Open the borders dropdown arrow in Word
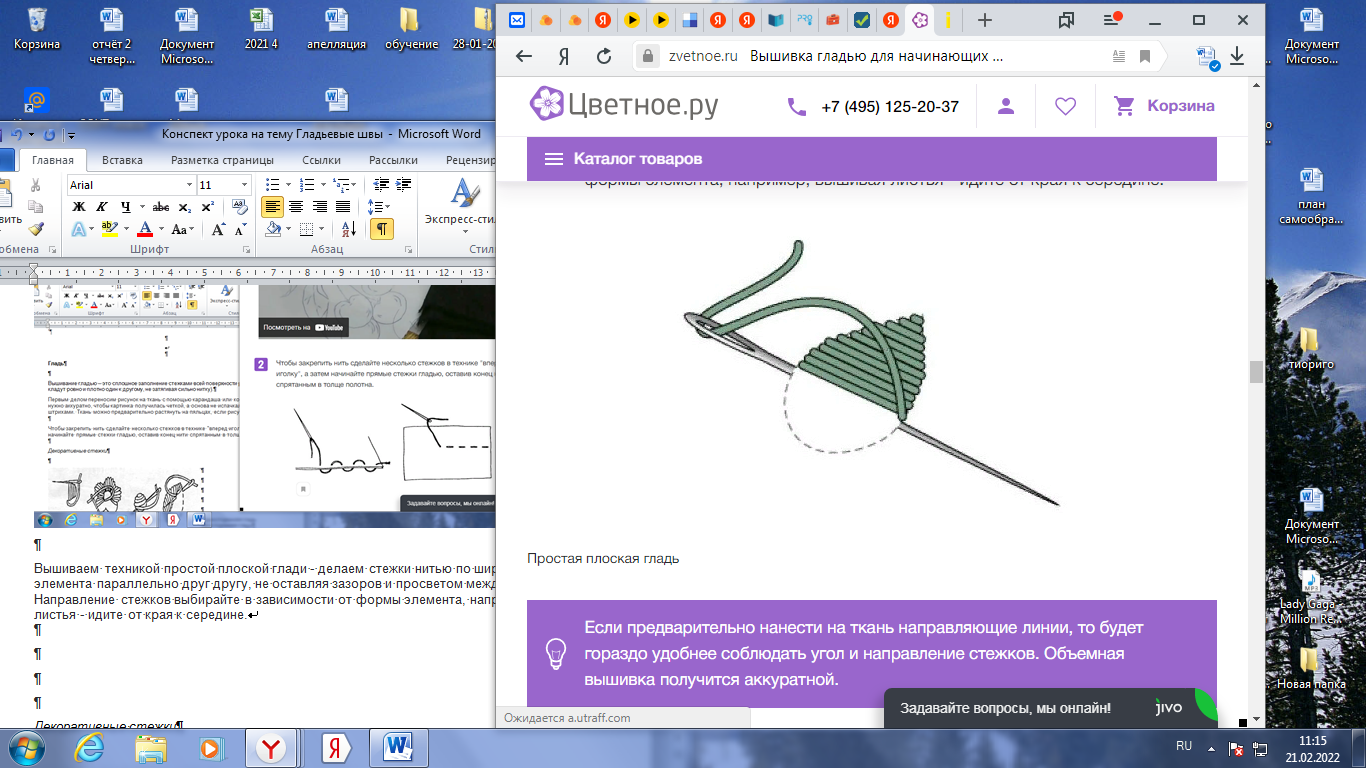 click(x=320, y=229)
